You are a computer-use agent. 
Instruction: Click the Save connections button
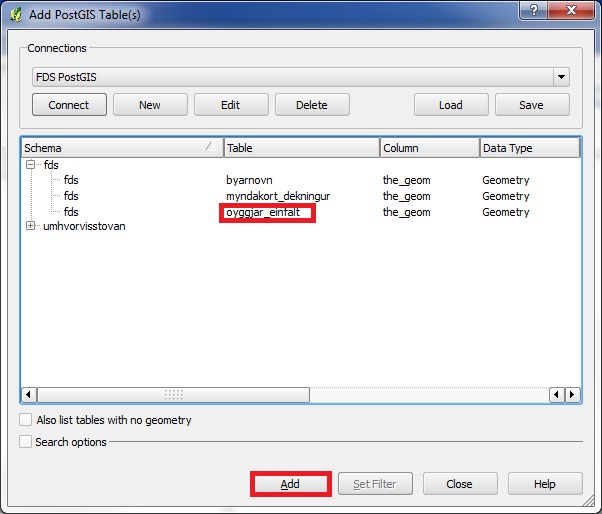click(x=532, y=105)
